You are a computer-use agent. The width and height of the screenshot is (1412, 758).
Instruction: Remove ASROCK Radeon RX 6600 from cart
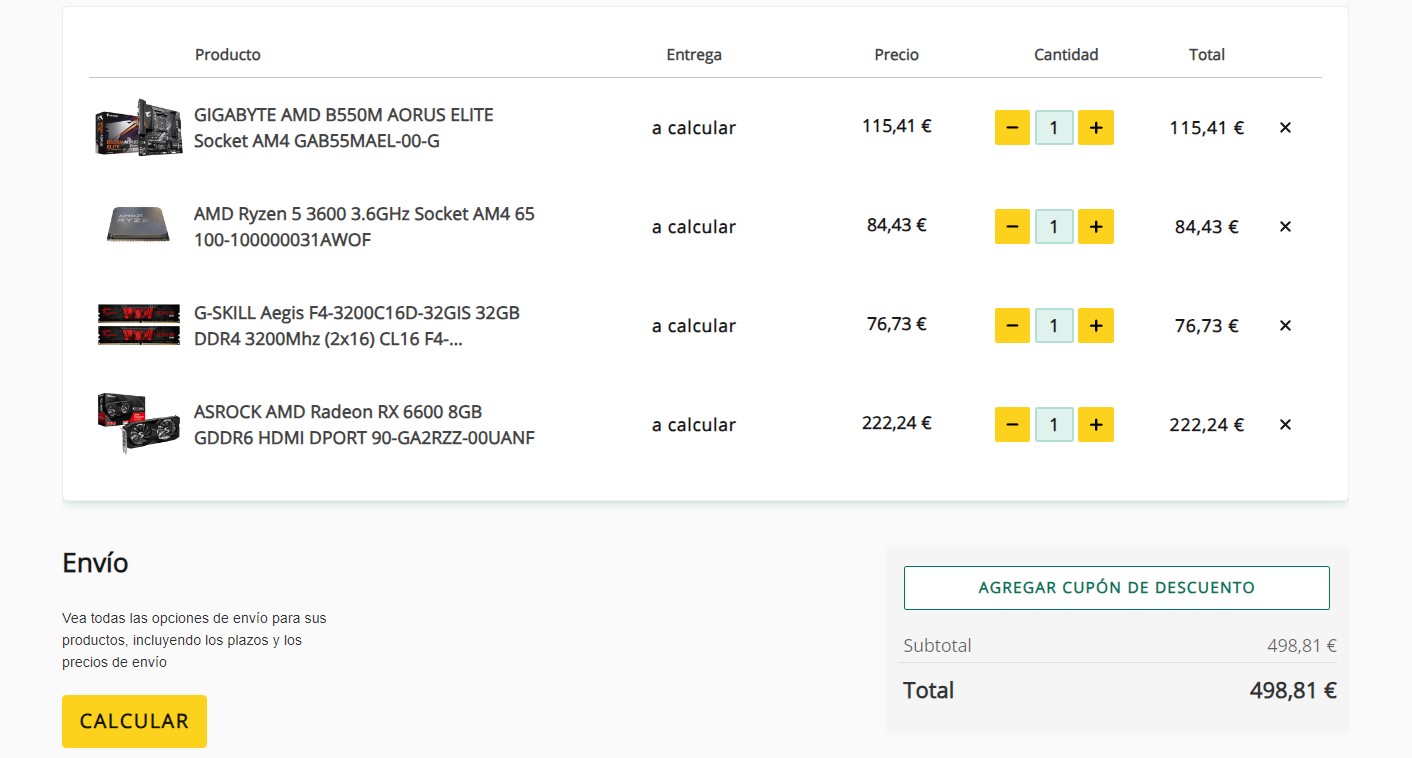(1286, 425)
